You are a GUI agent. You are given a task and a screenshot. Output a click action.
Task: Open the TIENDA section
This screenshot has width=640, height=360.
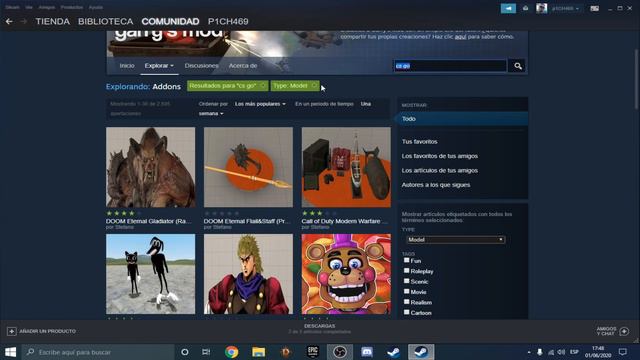pyautogui.click(x=52, y=21)
